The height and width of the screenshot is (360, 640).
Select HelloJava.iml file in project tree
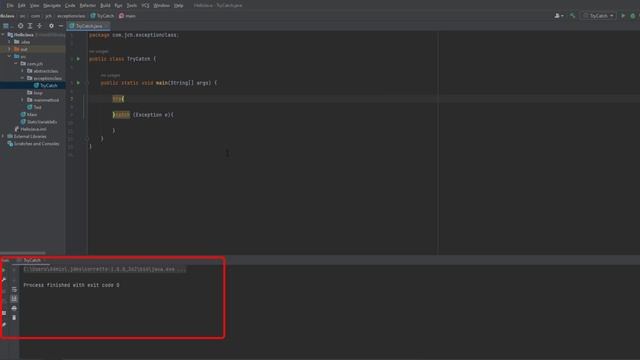tap(30, 129)
